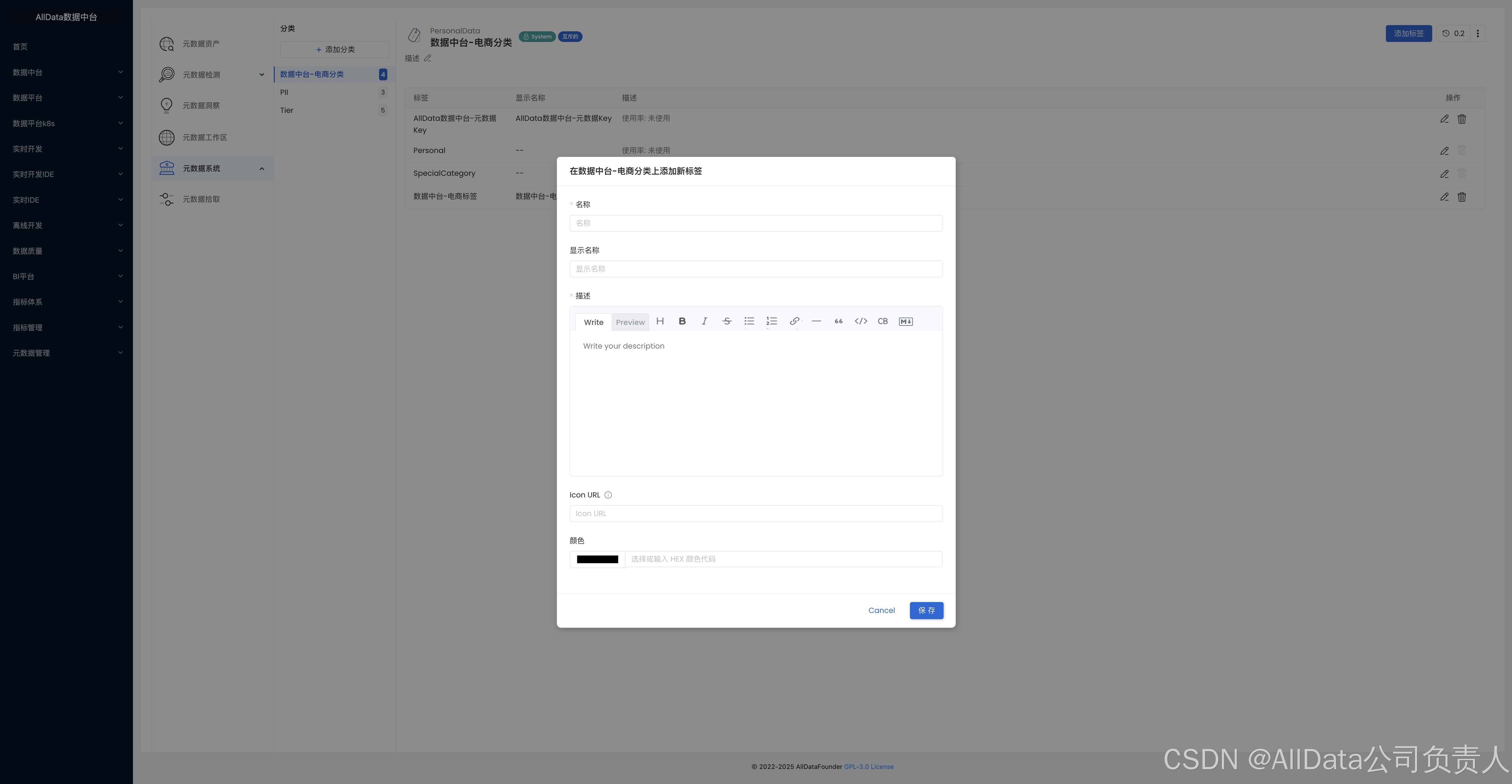This screenshot has height=784, width=1512.
Task: Switch to the Preview tab
Action: click(x=630, y=322)
